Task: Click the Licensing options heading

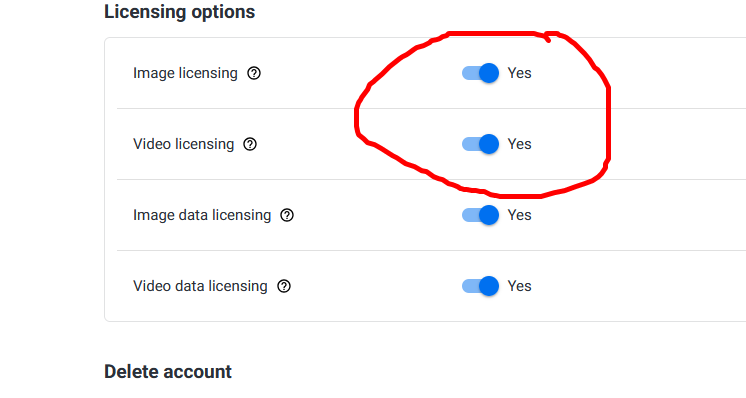Action: [x=179, y=12]
